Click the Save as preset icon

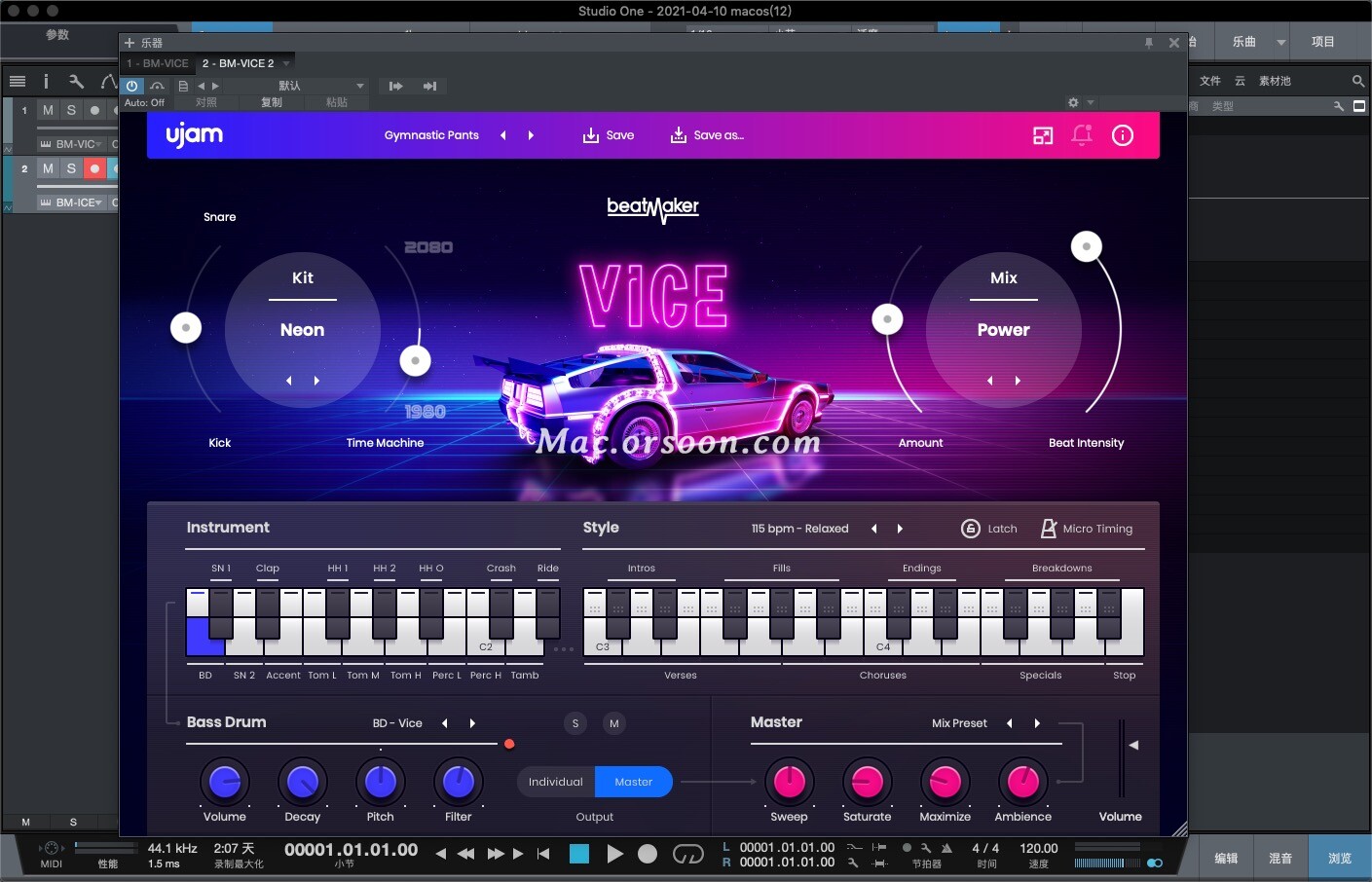(679, 135)
